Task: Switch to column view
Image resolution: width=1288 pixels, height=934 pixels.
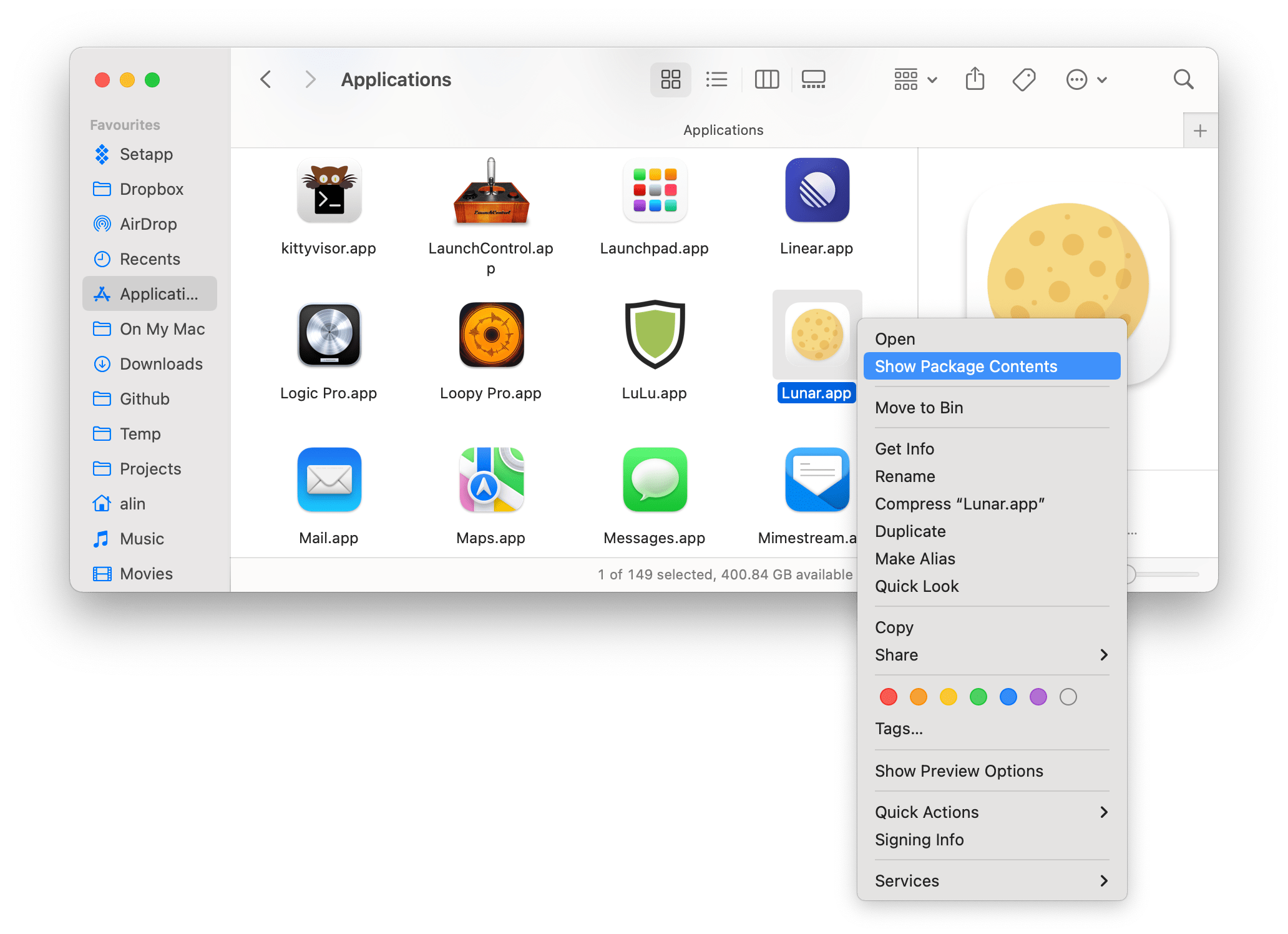Action: pos(767,80)
